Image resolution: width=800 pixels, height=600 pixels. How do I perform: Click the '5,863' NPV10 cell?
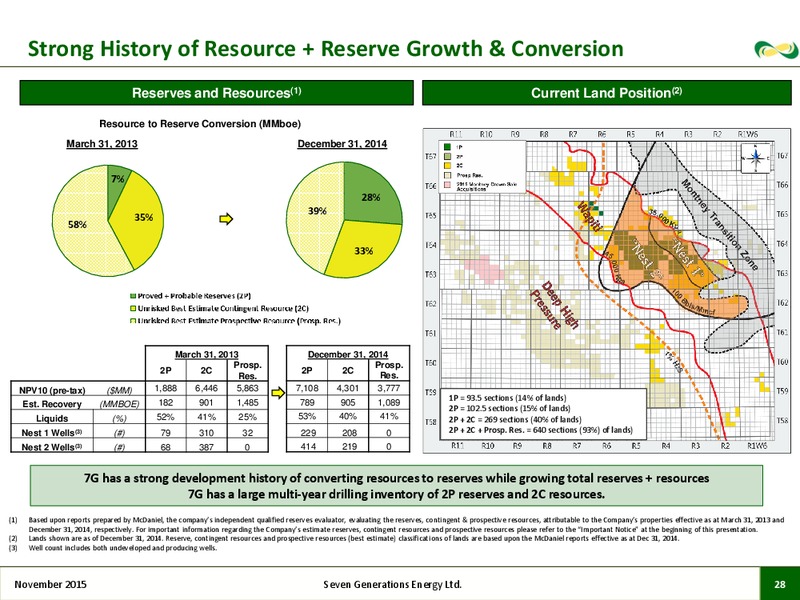click(247, 388)
